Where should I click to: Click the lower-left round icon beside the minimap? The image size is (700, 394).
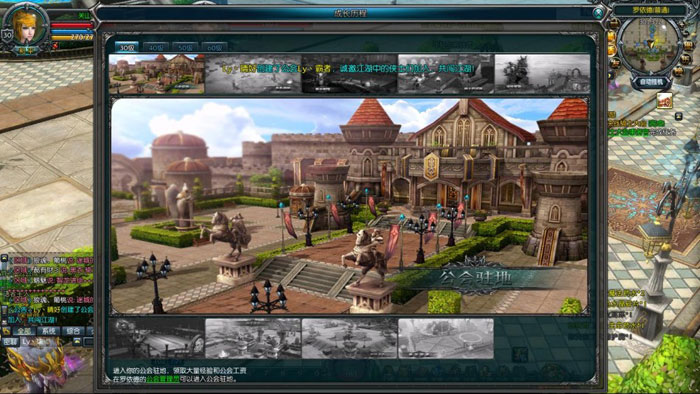click(x=615, y=64)
